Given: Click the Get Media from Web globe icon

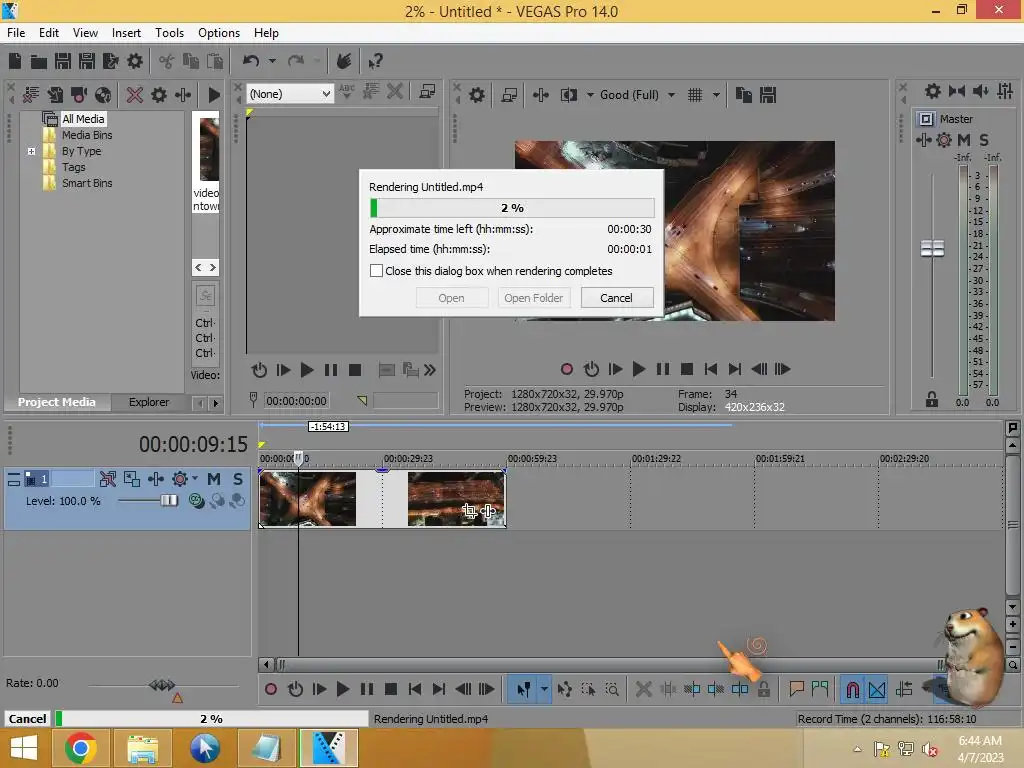Looking at the screenshot, I should [x=103, y=95].
